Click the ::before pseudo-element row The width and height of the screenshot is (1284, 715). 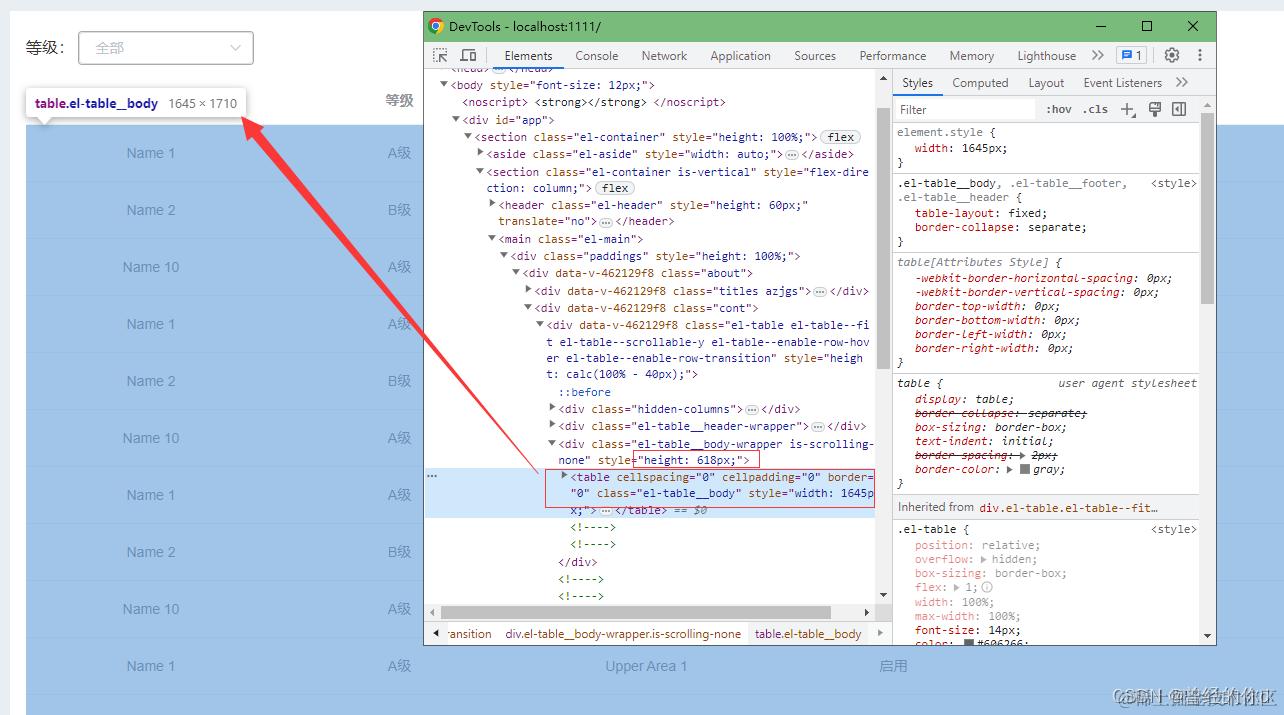(584, 392)
